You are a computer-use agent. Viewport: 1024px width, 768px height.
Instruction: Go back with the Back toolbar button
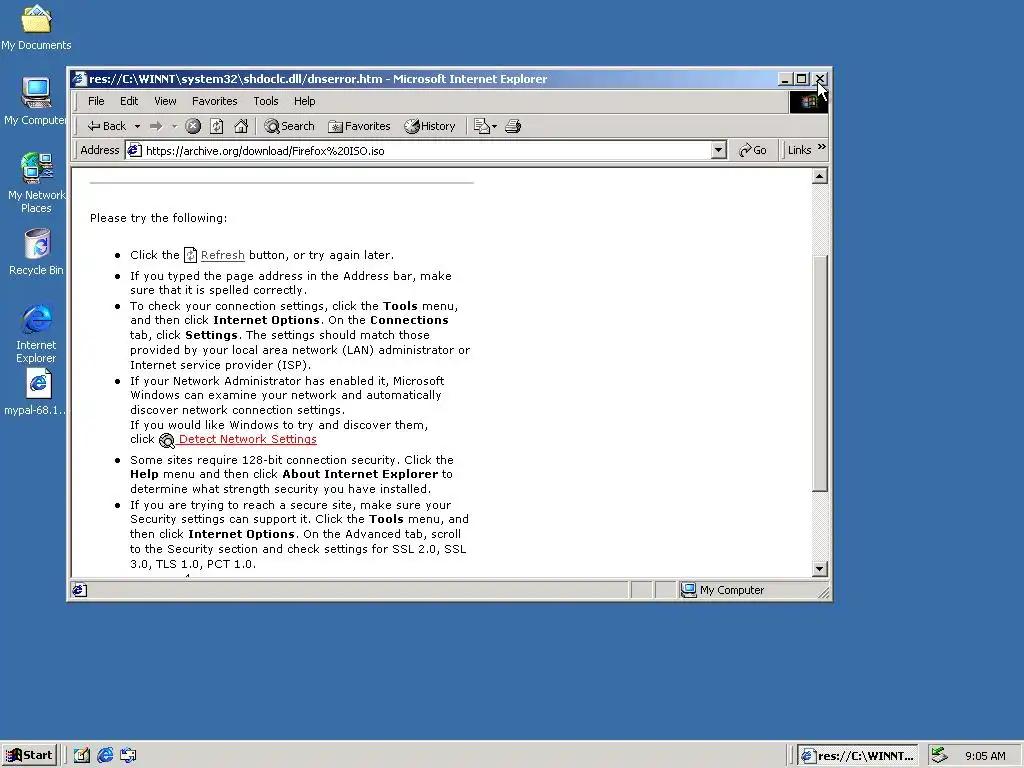106,126
